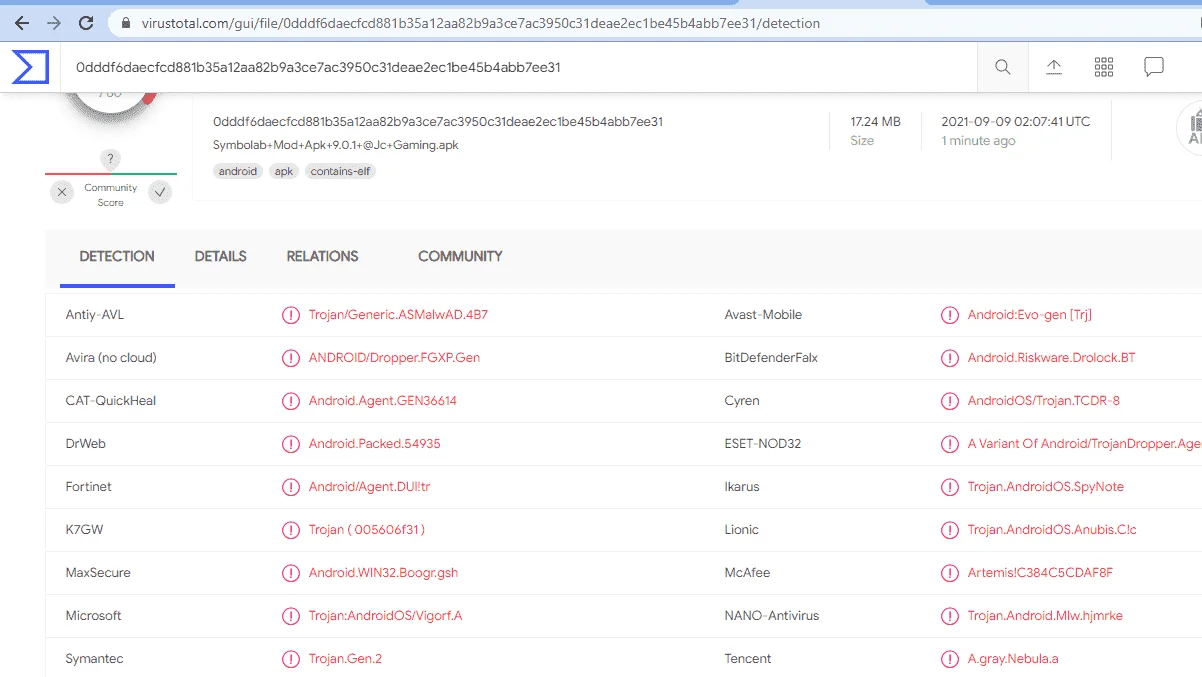This screenshot has width=1202, height=677.
Task: Click the Symbolab+Mod+Apk file name
Action: click(x=336, y=145)
